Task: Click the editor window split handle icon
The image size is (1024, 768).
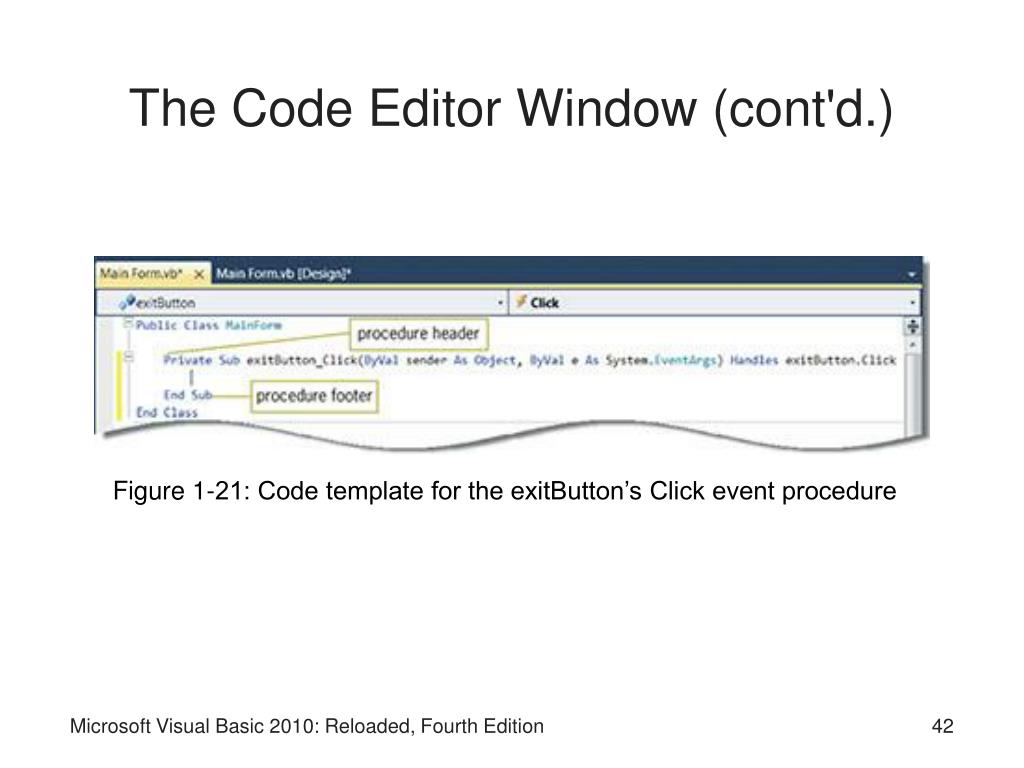Action: click(x=912, y=327)
